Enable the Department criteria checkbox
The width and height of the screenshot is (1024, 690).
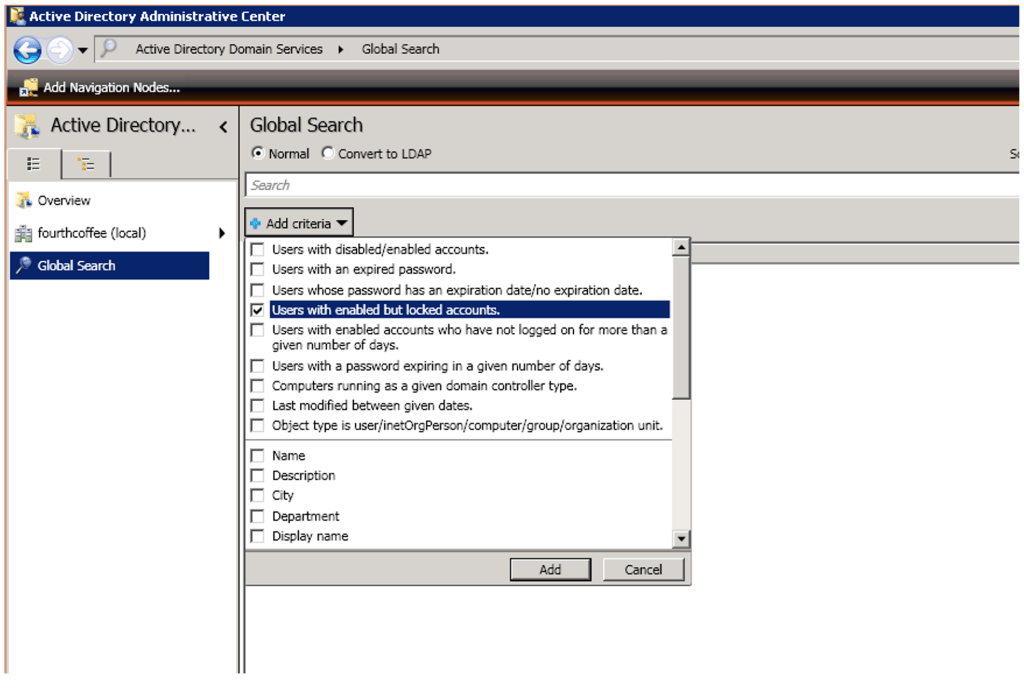[x=258, y=516]
